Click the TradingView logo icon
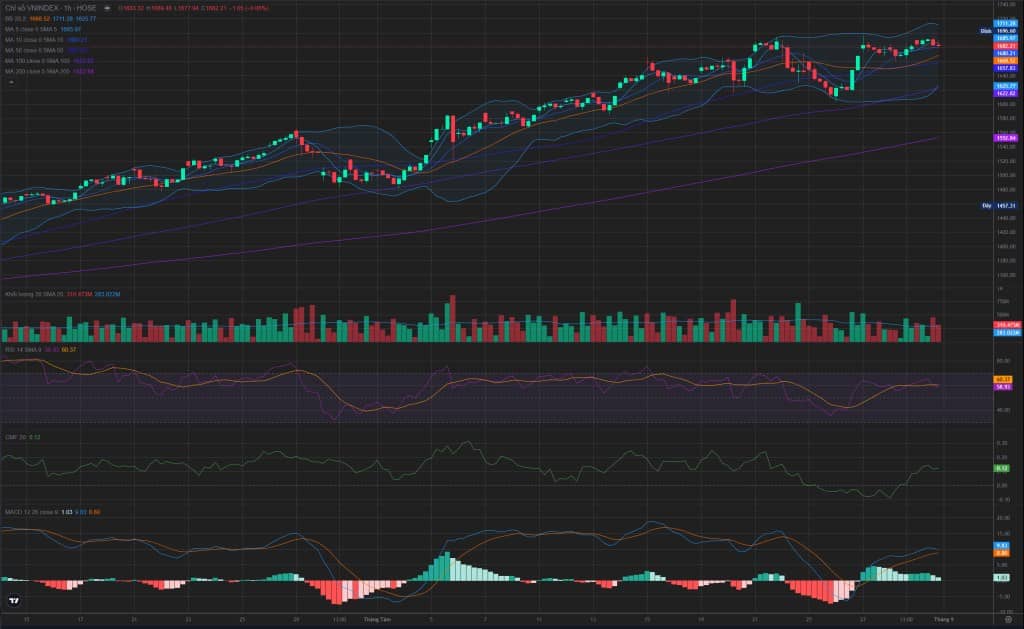The image size is (1024, 629). (14, 600)
